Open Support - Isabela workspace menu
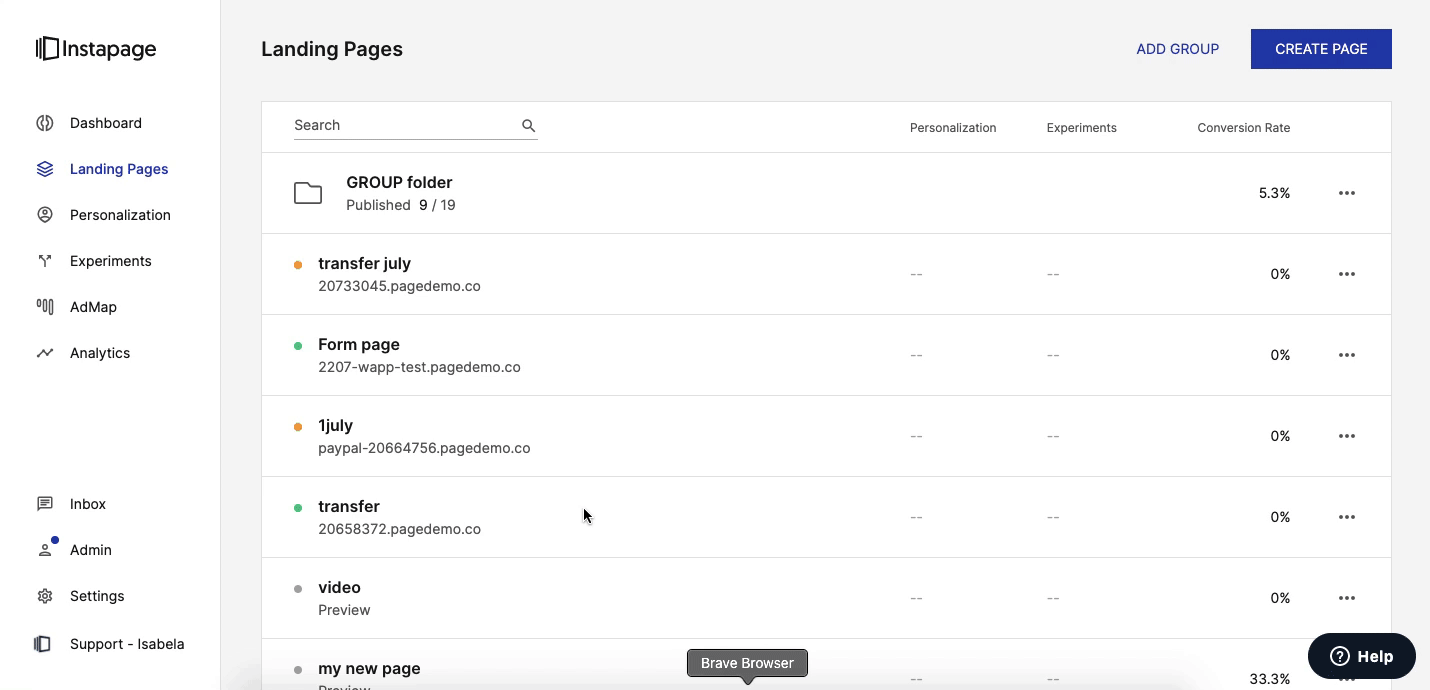 (x=127, y=644)
